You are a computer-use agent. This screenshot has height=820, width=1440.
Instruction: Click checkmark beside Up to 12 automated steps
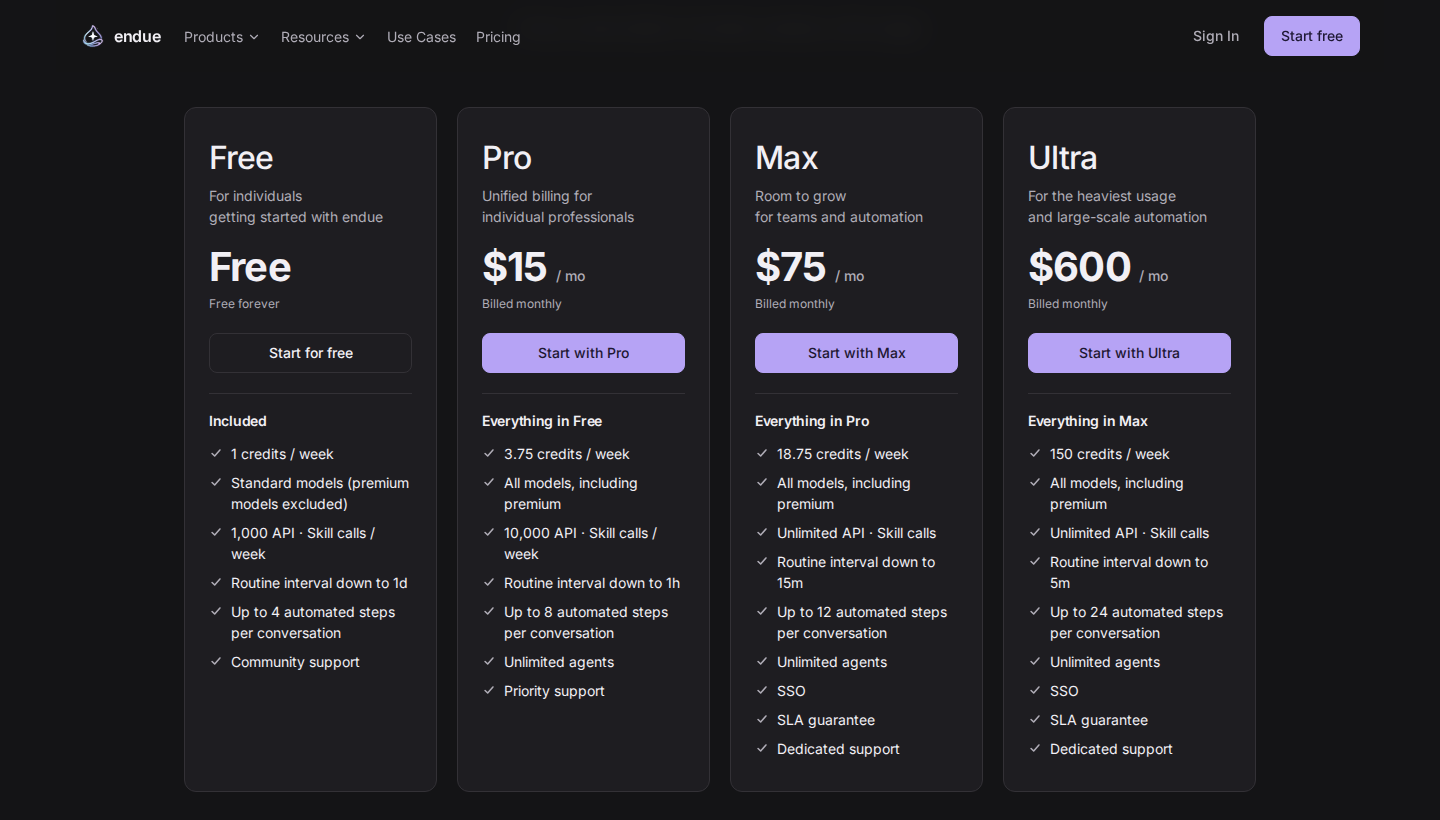point(762,612)
